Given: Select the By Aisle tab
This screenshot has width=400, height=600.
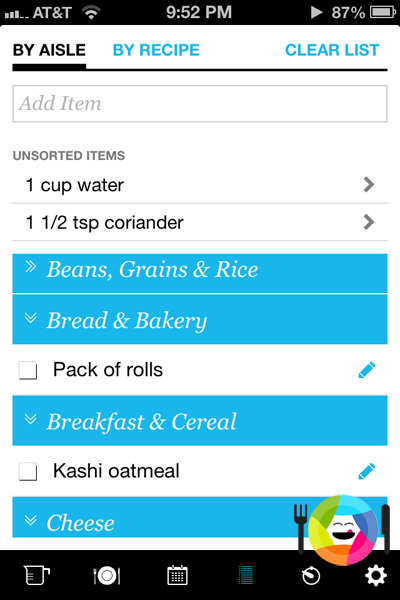Looking at the screenshot, I should click(x=49, y=50).
